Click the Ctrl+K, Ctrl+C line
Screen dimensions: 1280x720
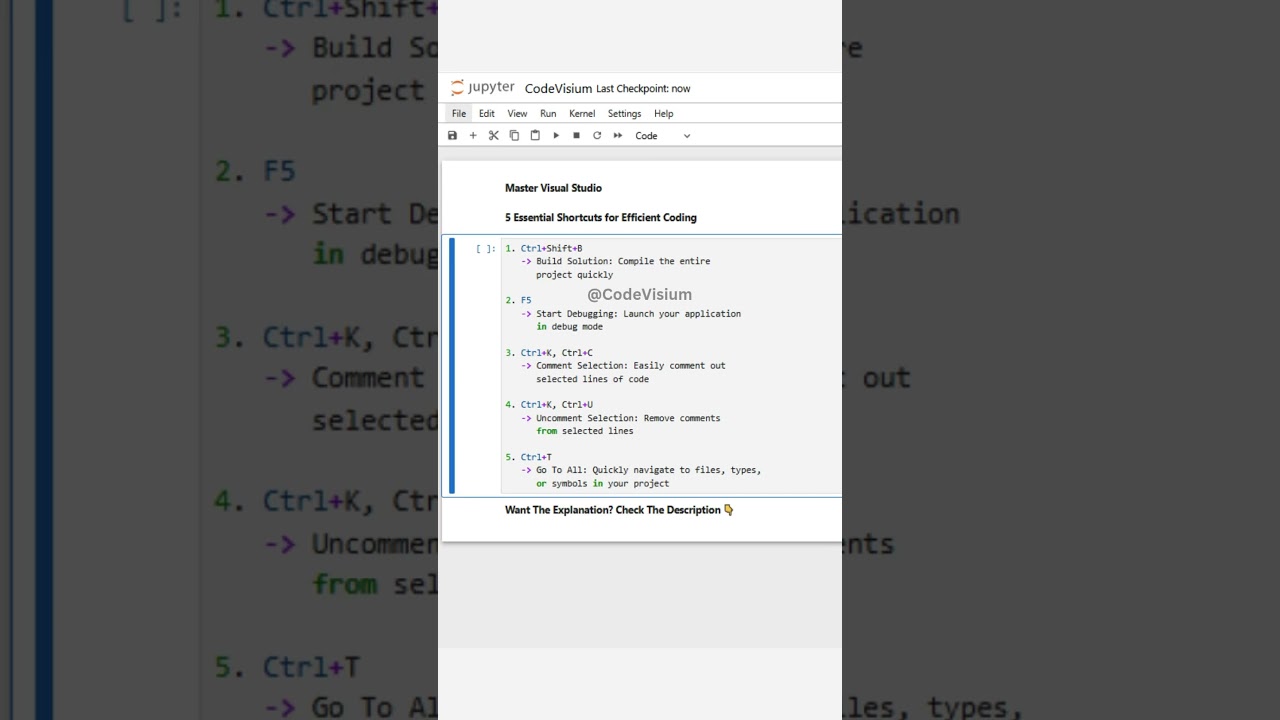(x=549, y=353)
